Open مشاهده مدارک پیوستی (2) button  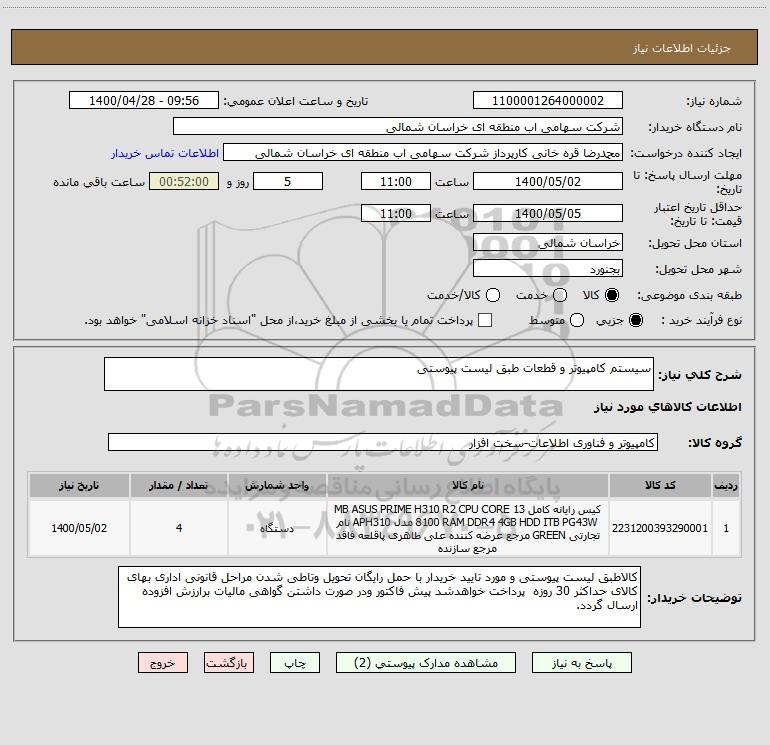pyautogui.click(x=426, y=663)
